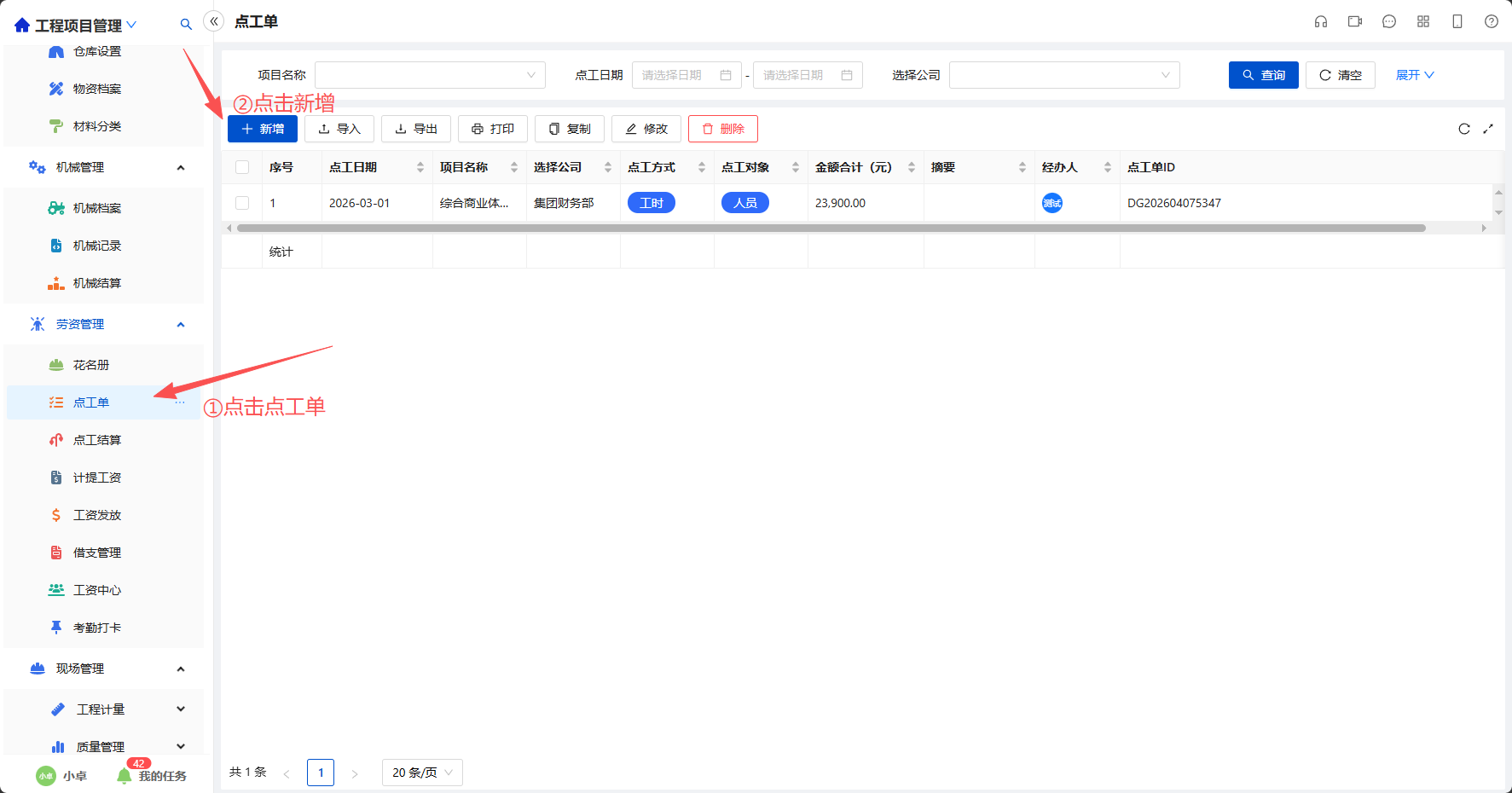Click the 导出 button

coord(416,129)
